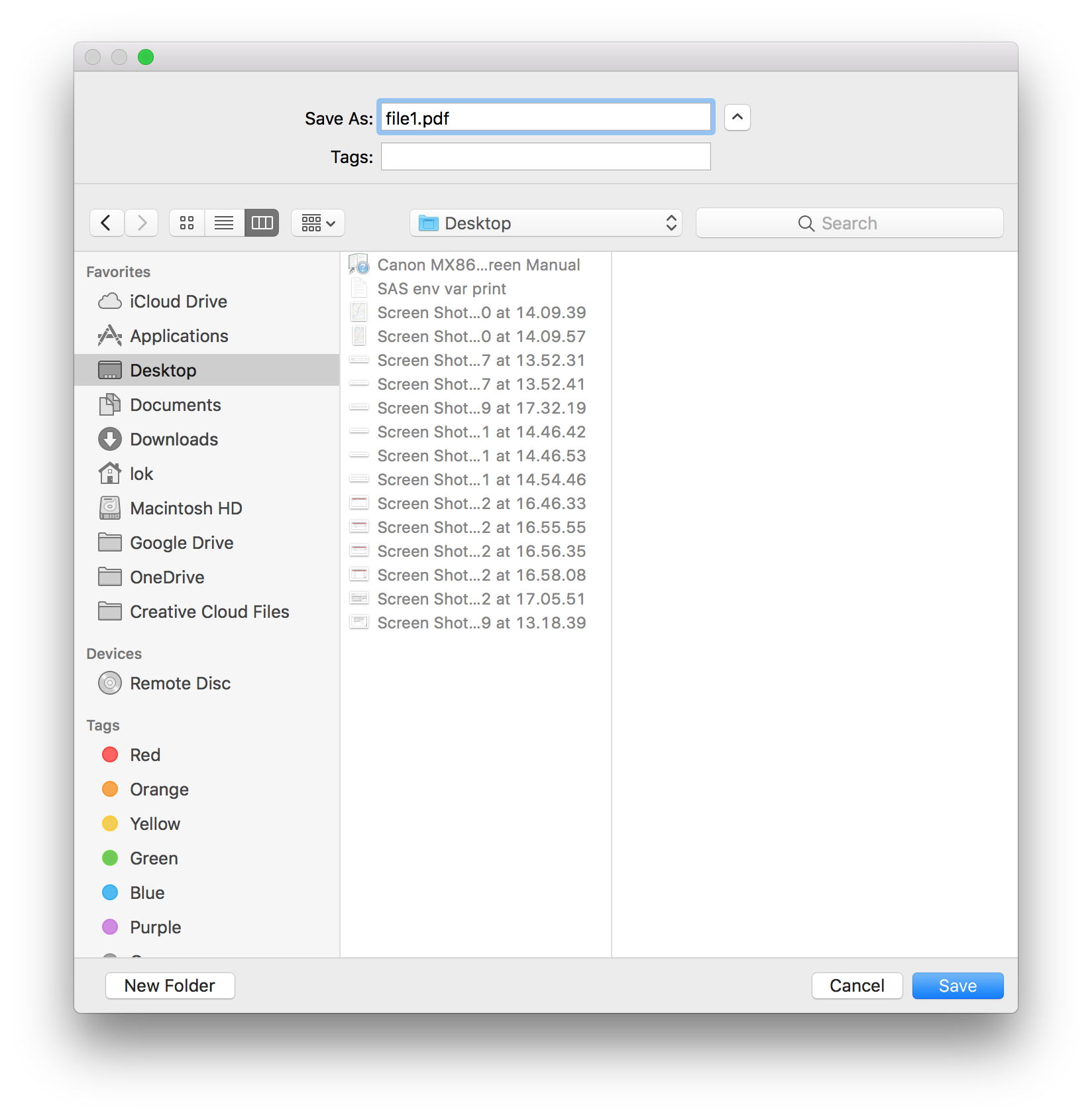1092x1119 pixels.
Task: Click the iCloud Drive cloud icon
Action: tap(110, 302)
